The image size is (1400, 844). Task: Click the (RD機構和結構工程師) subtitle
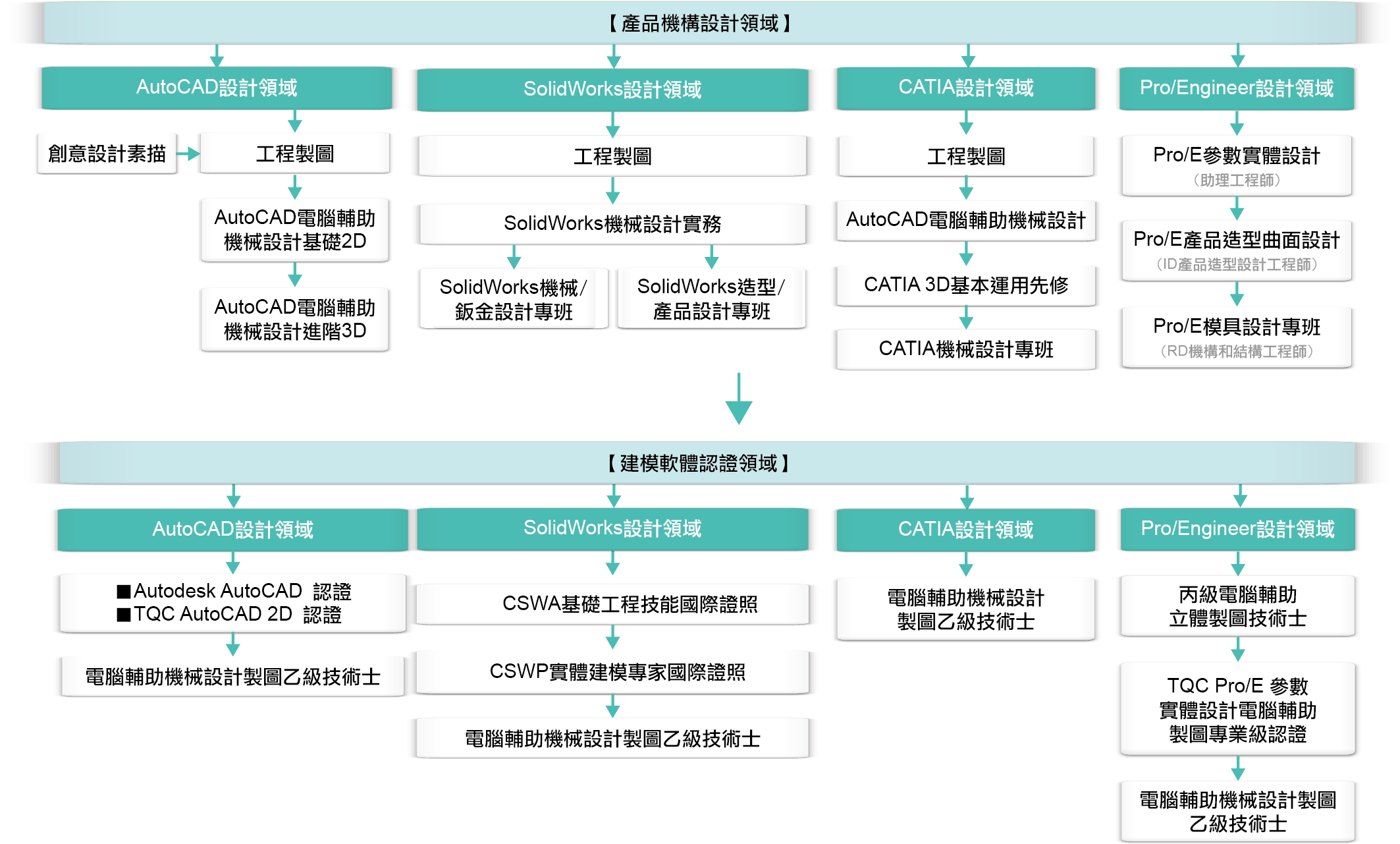coord(1237,352)
